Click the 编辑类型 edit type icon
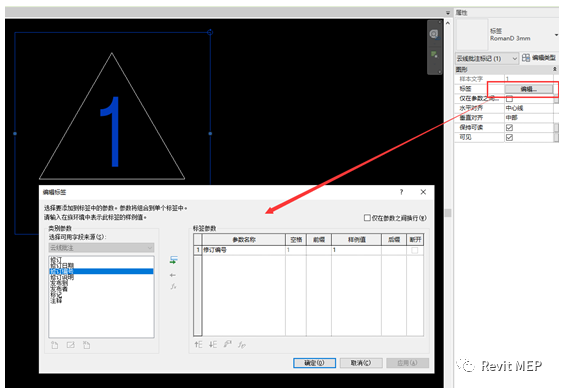568x391 pixels. pos(526,58)
